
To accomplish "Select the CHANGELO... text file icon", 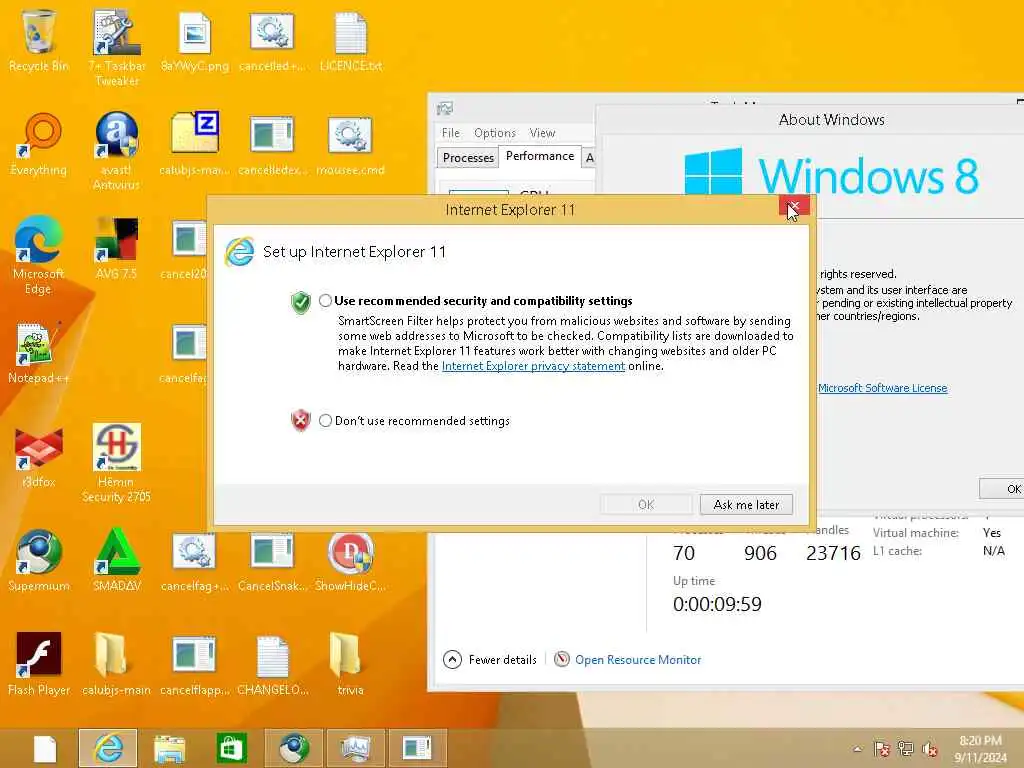I will point(272,664).
